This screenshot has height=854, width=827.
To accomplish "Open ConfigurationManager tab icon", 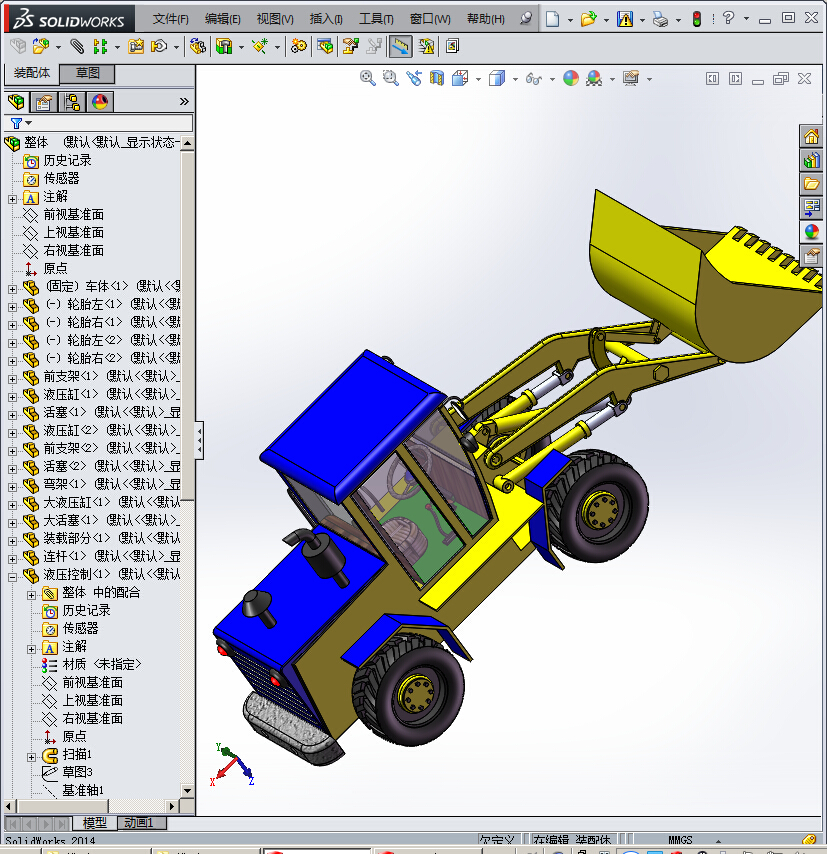I will point(72,101).
